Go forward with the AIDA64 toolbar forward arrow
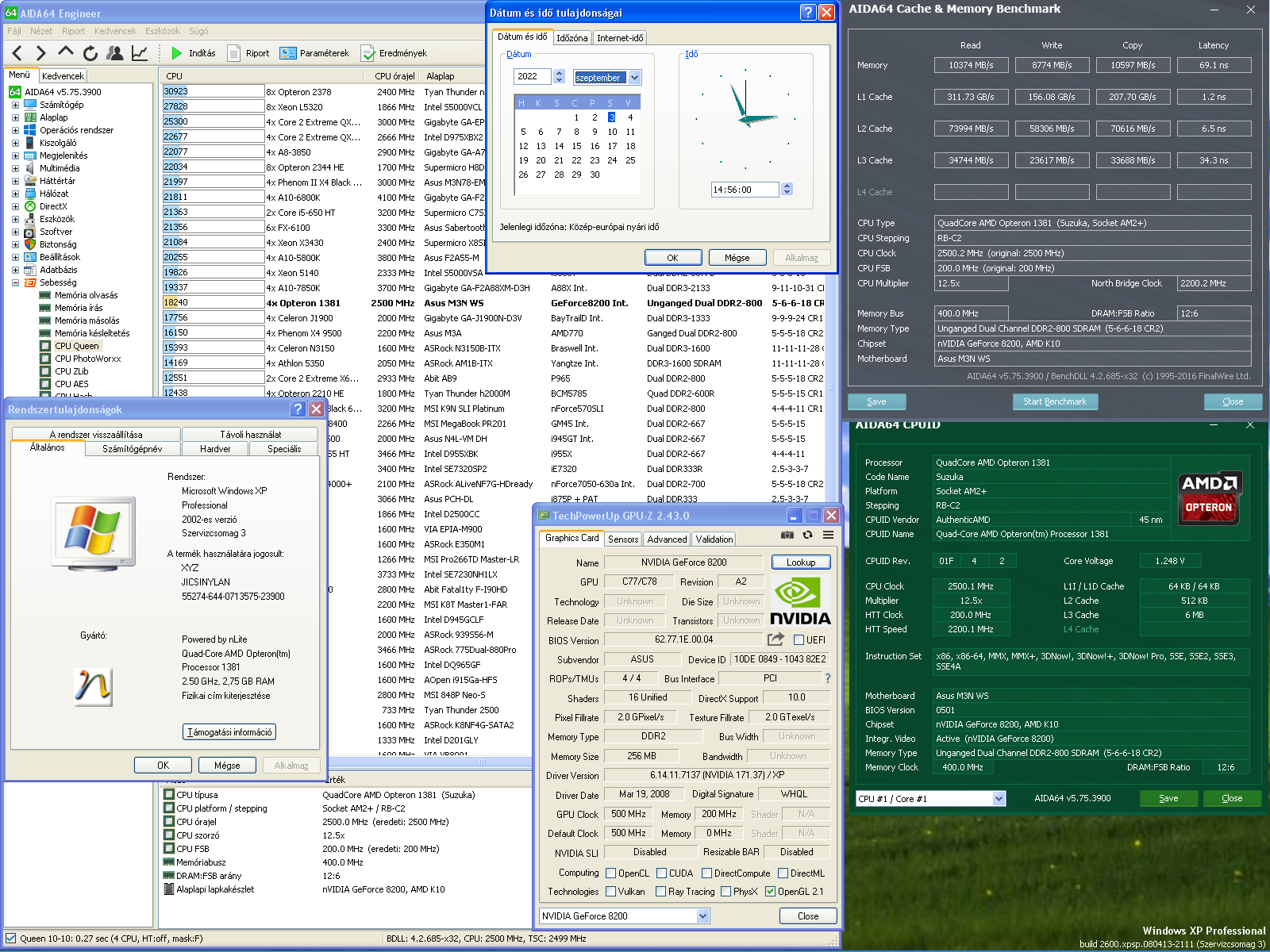 (41, 53)
